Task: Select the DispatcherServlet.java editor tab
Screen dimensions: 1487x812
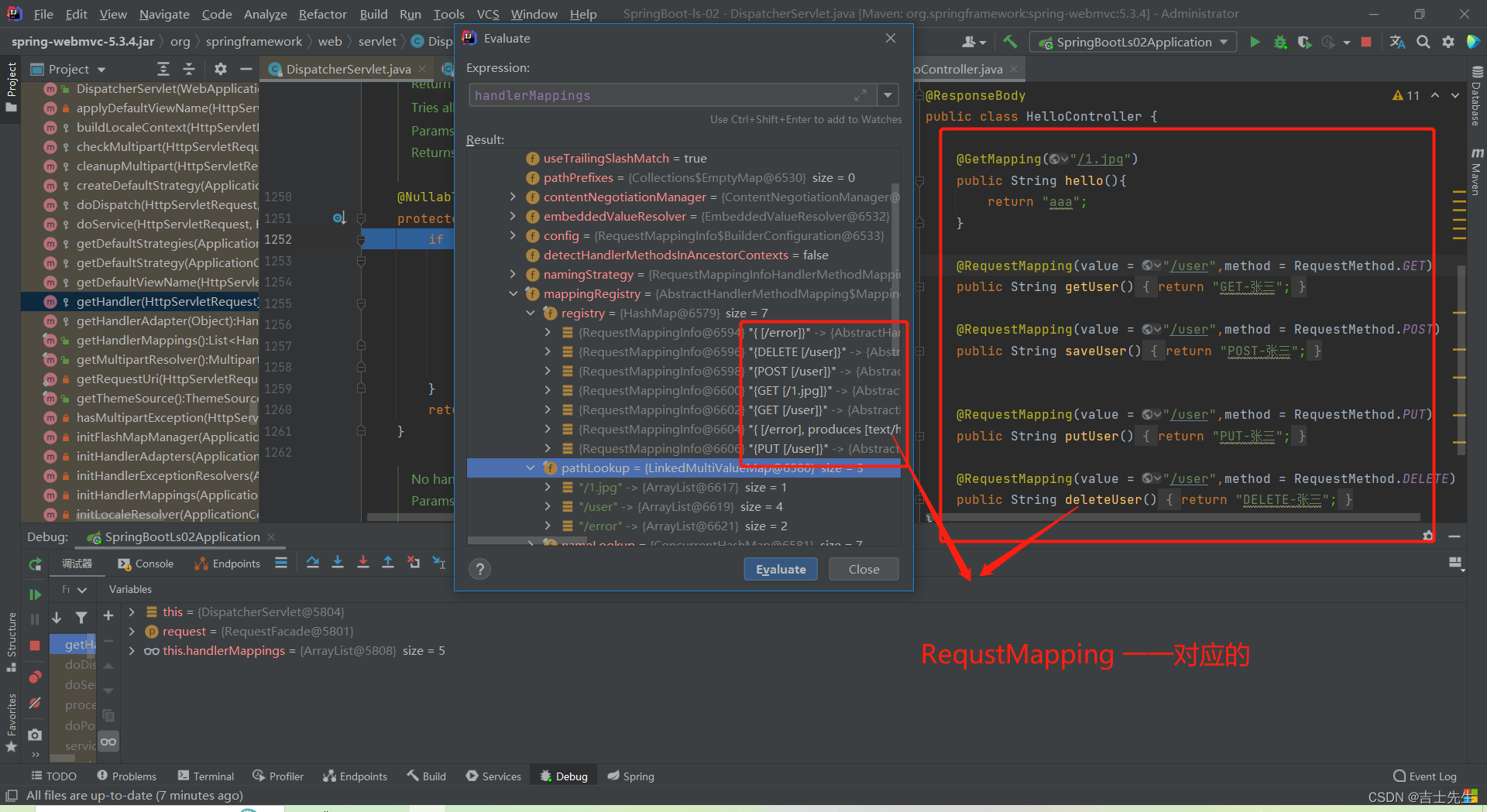Action: [349, 69]
